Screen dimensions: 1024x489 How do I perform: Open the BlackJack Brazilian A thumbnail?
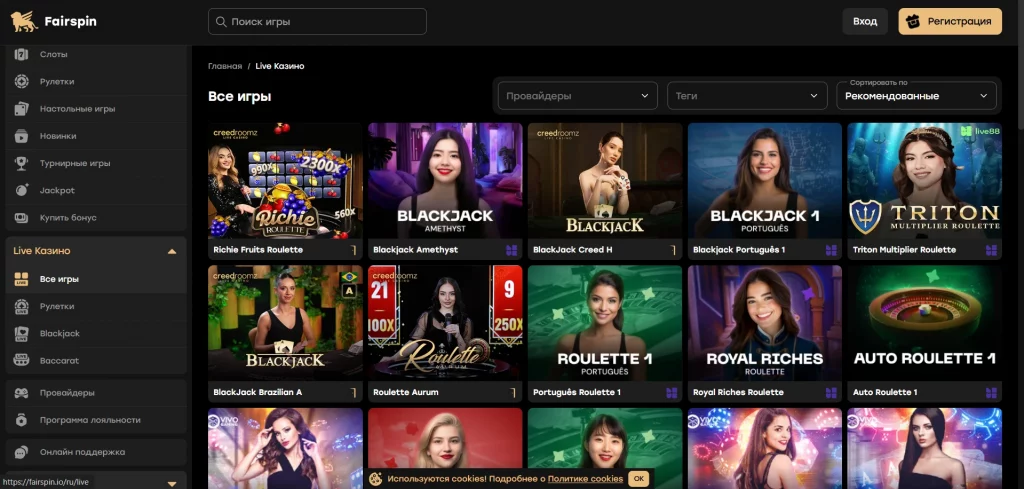pyautogui.click(x=285, y=323)
